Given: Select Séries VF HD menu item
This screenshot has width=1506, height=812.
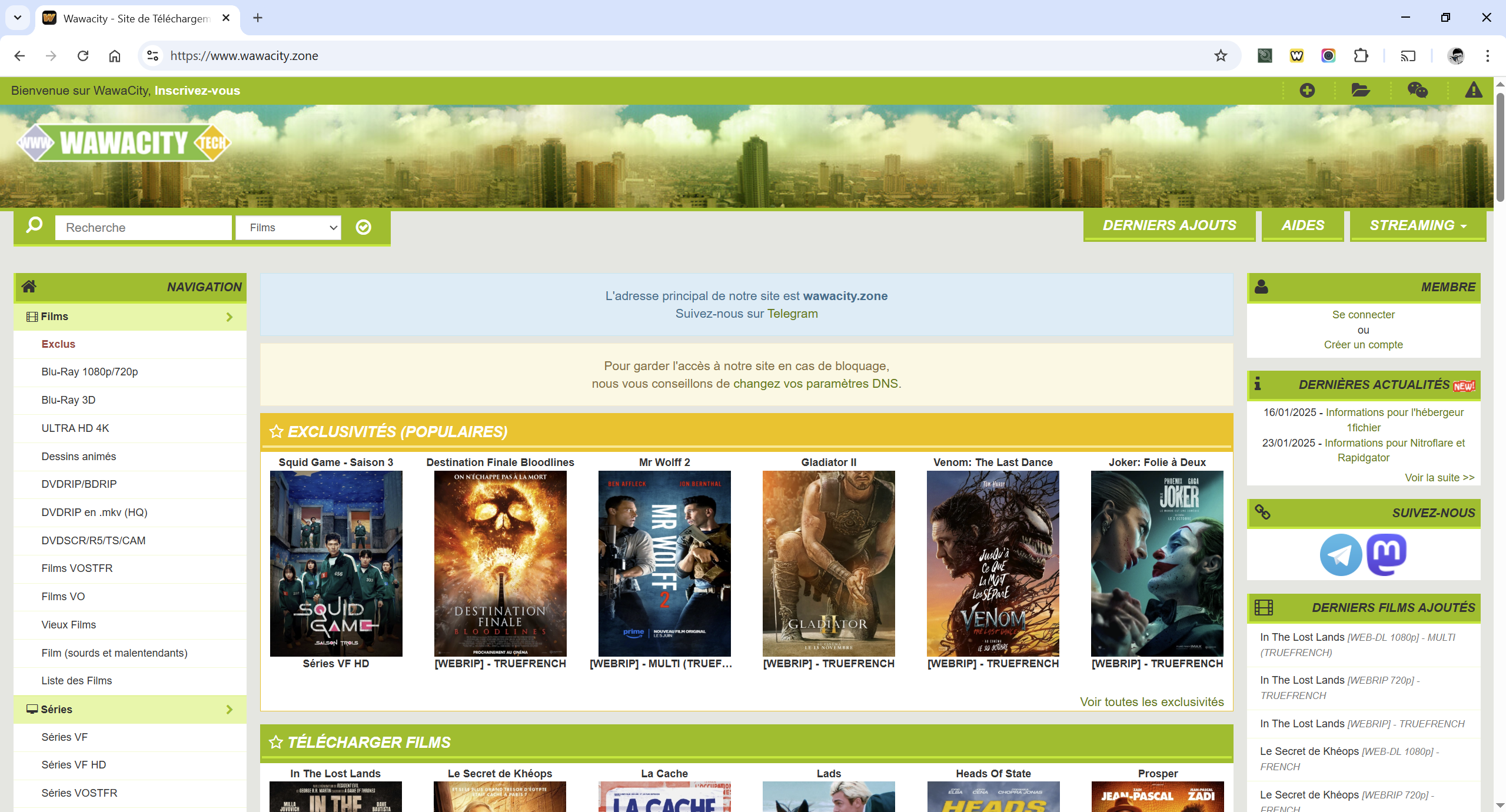Looking at the screenshot, I should point(74,765).
